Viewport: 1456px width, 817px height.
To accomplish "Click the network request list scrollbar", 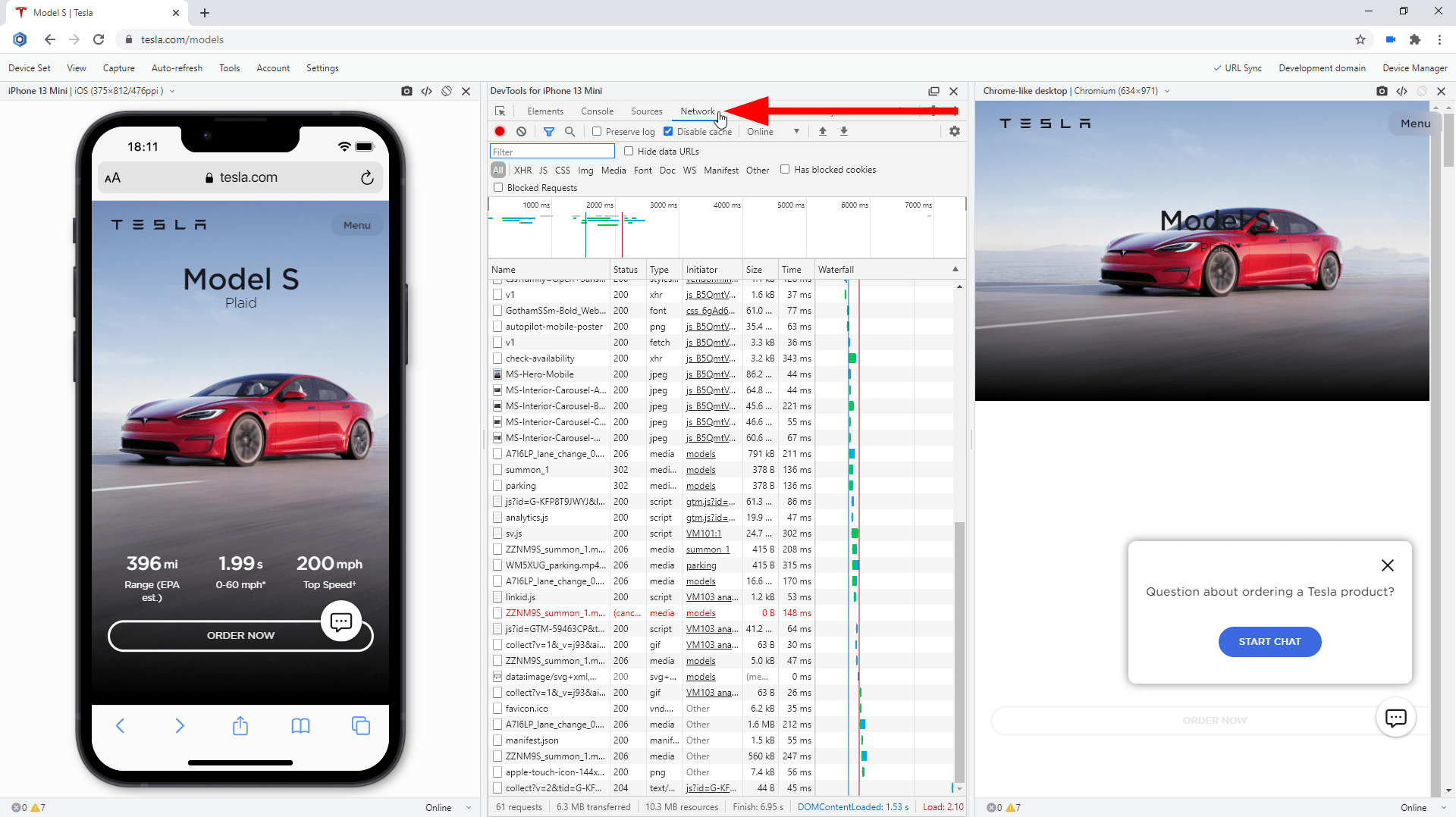I will click(x=959, y=652).
